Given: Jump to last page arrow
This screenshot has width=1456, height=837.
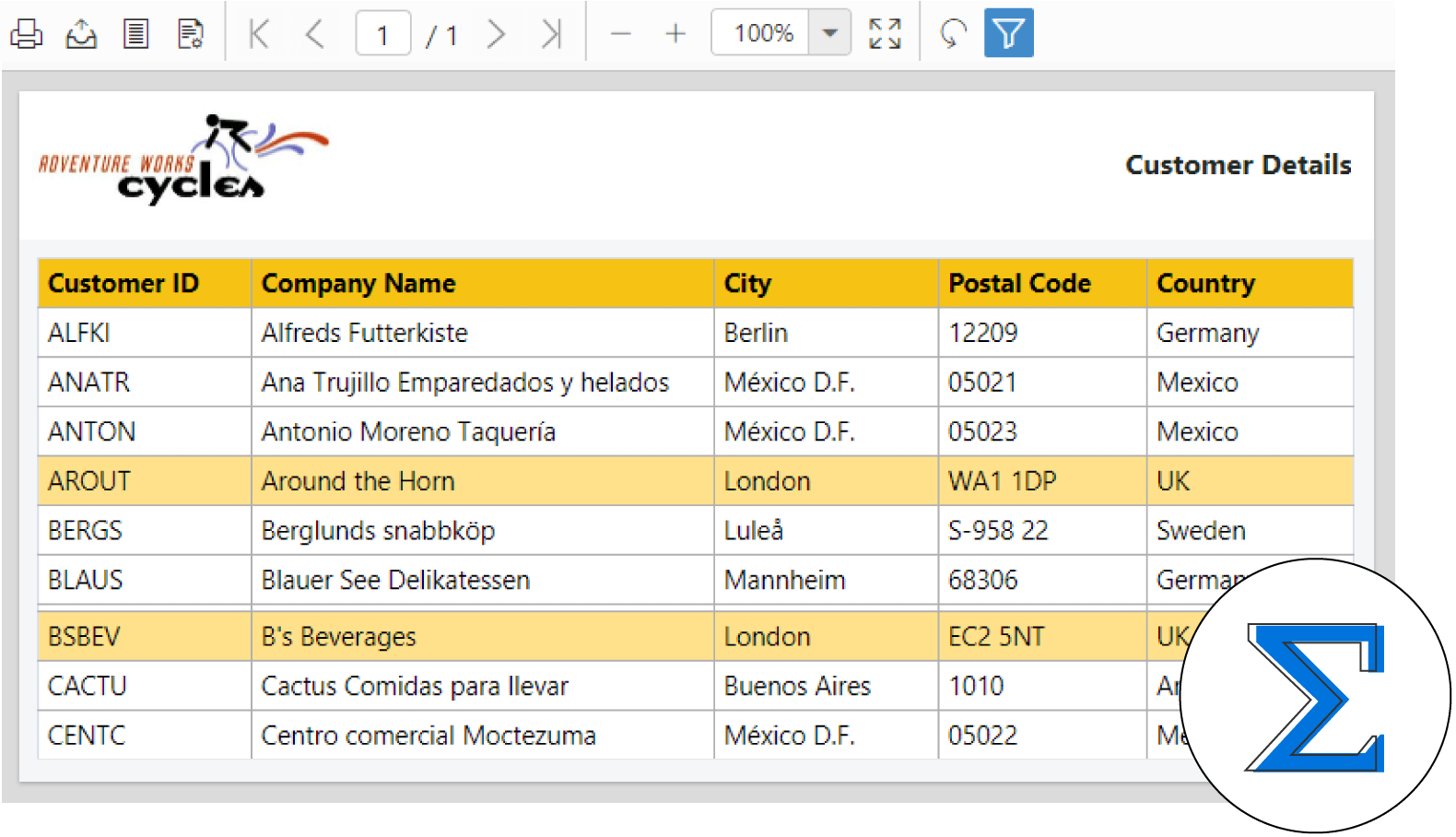Looking at the screenshot, I should point(551,34).
